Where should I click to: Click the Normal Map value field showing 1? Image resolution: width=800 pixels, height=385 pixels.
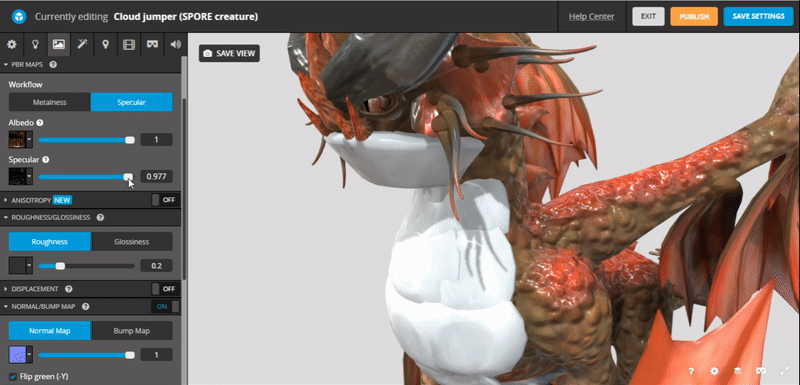[156, 354]
